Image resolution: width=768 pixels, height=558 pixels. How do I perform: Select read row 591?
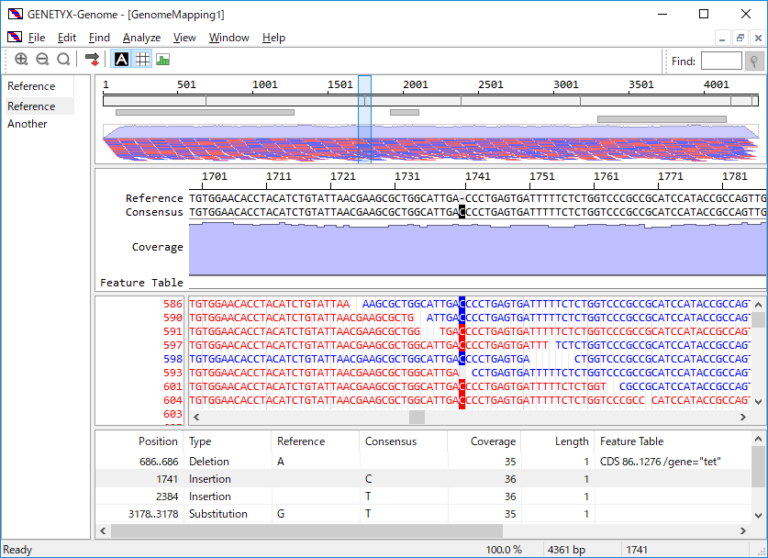pyautogui.click(x=173, y=331)
